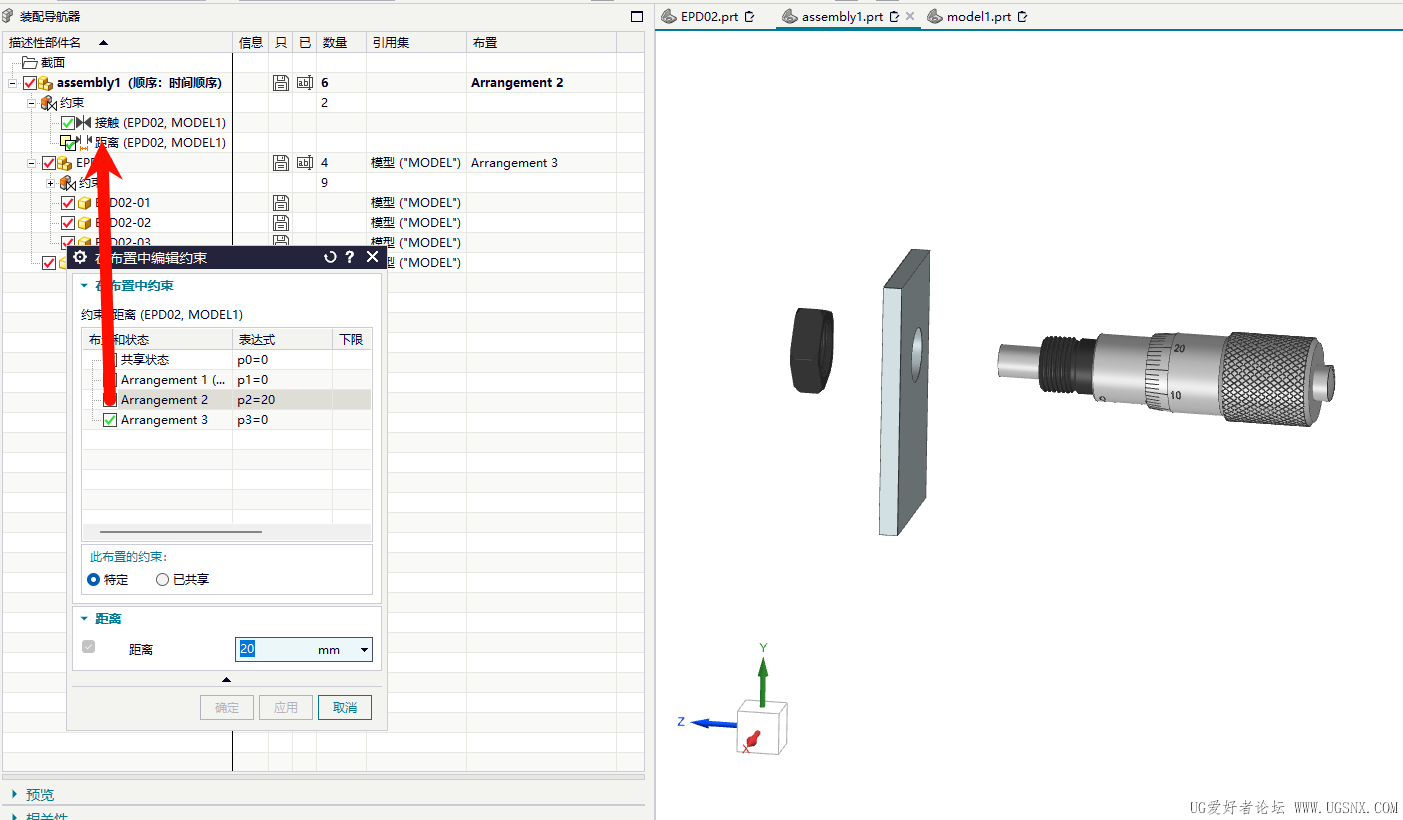The width and height of the screenshot is (1403, 820).
Task: Click the view triad orientation cube
Action: (761, 727)
